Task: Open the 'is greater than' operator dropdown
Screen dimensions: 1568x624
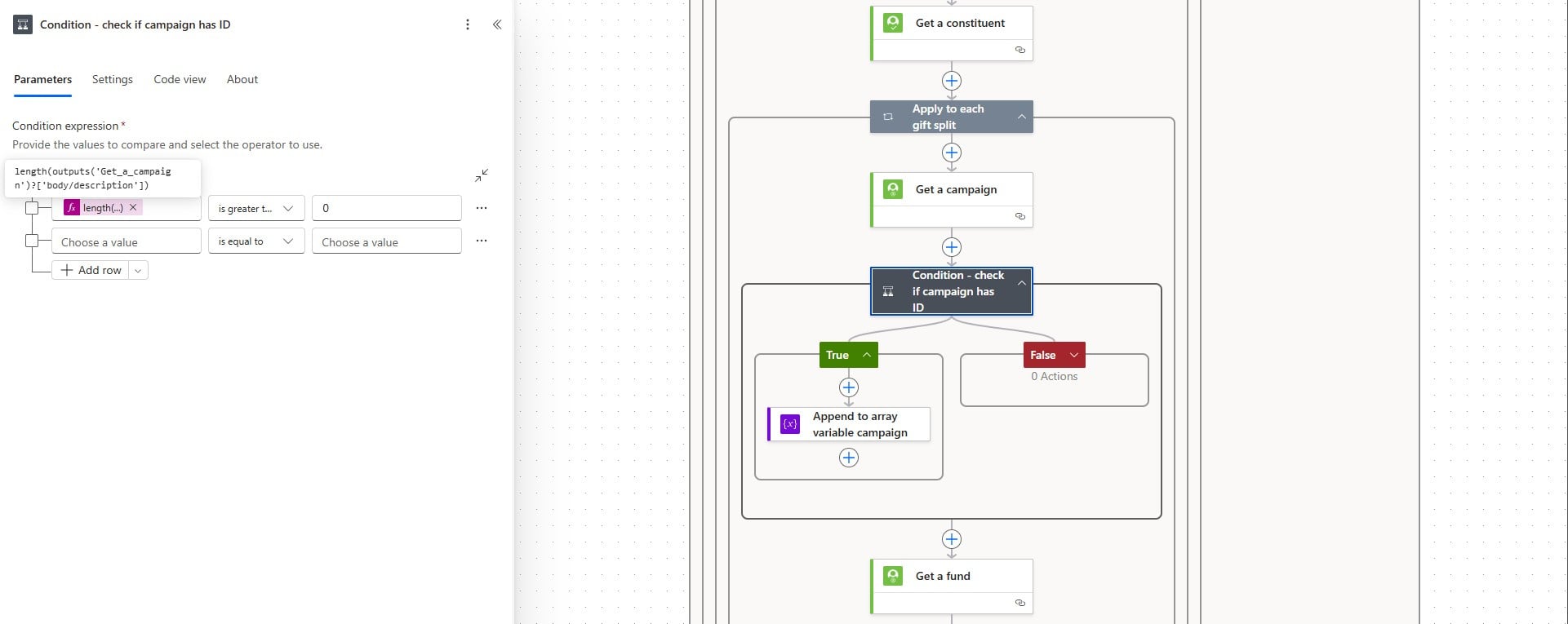Action: (256, 208)
